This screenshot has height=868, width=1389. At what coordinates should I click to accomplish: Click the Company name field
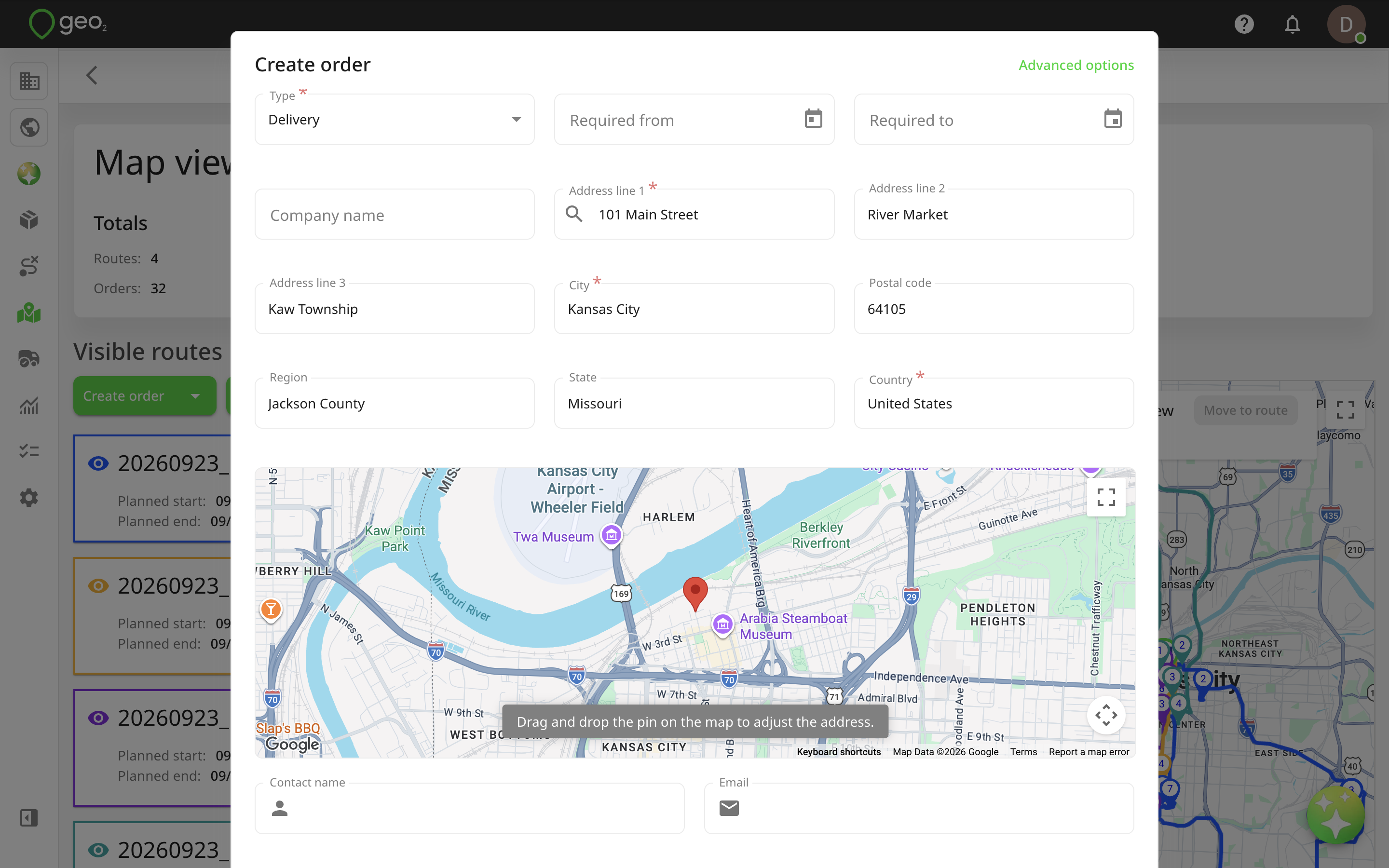pyautogui.click(x=395, y=214)
